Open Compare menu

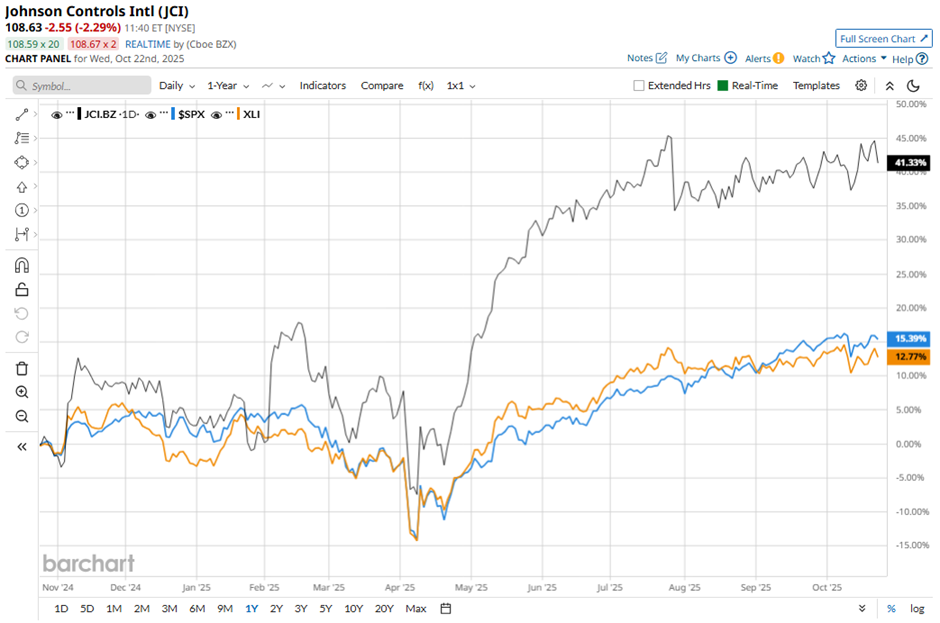click(382, 86)
